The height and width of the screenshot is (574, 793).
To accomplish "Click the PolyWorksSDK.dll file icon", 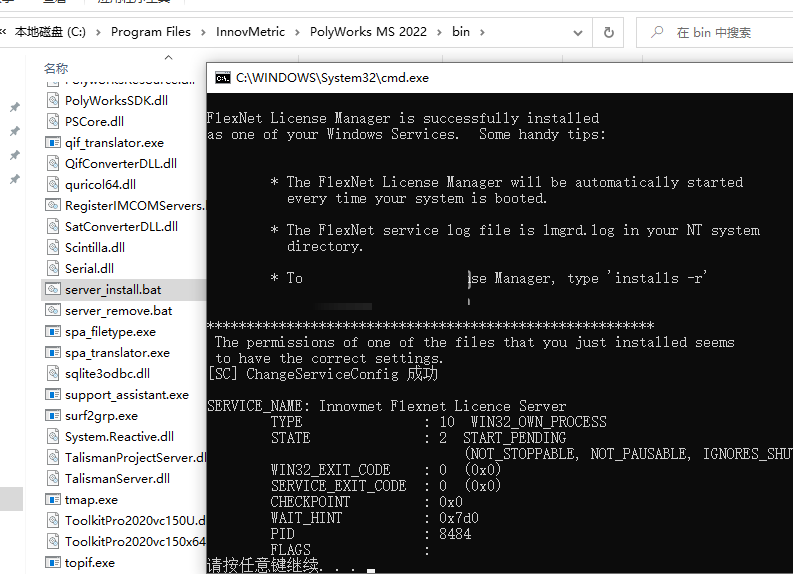I will point(53,100).
